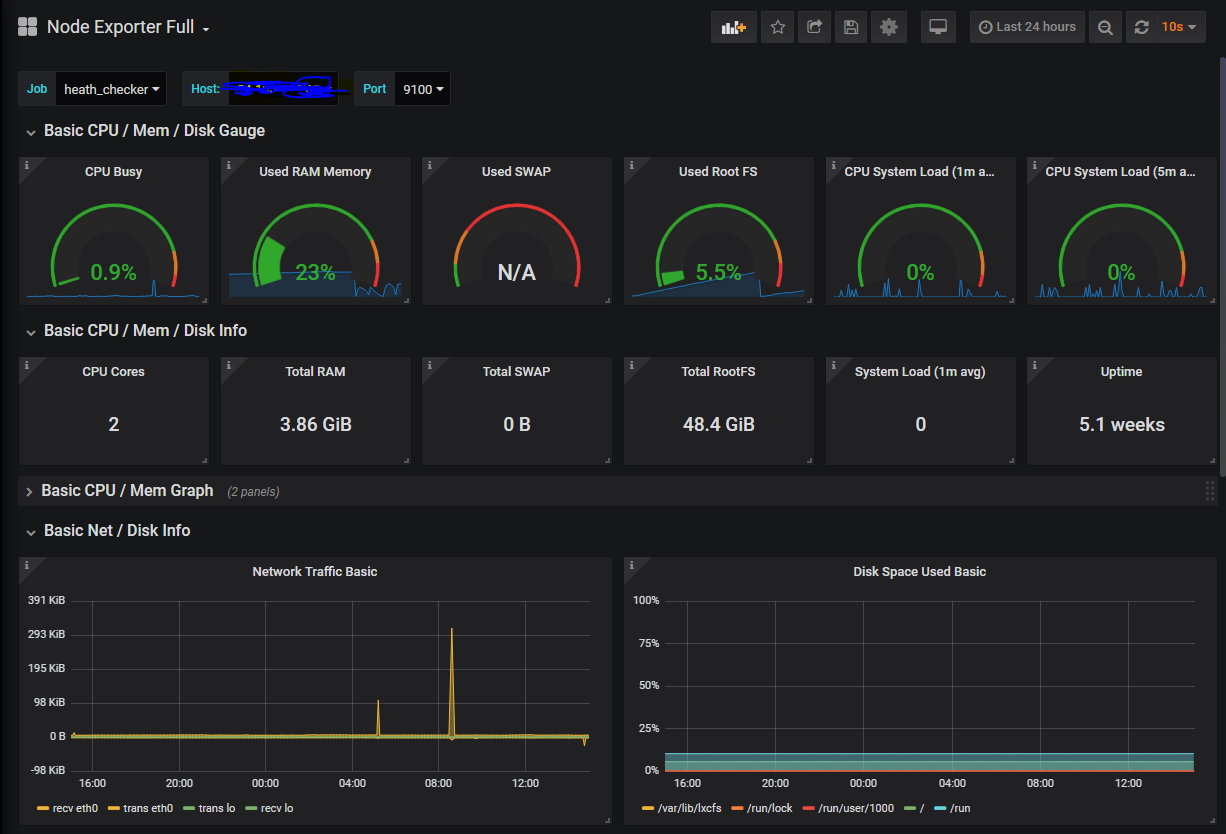Open the Uptime panel title menu
1226x834 pixels.
[x=1121, y=372]
